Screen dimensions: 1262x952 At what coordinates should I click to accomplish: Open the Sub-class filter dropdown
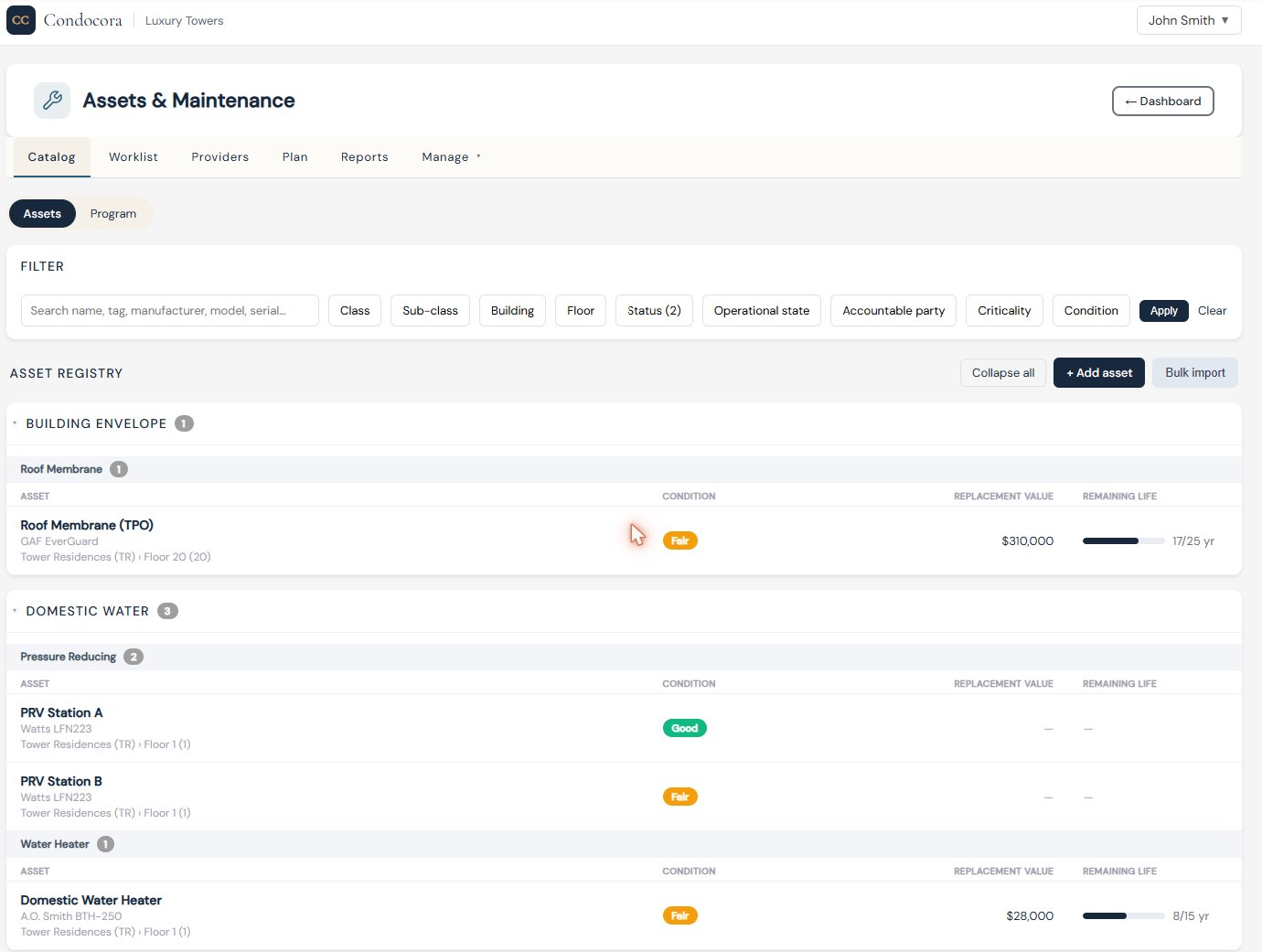(431, 311)
